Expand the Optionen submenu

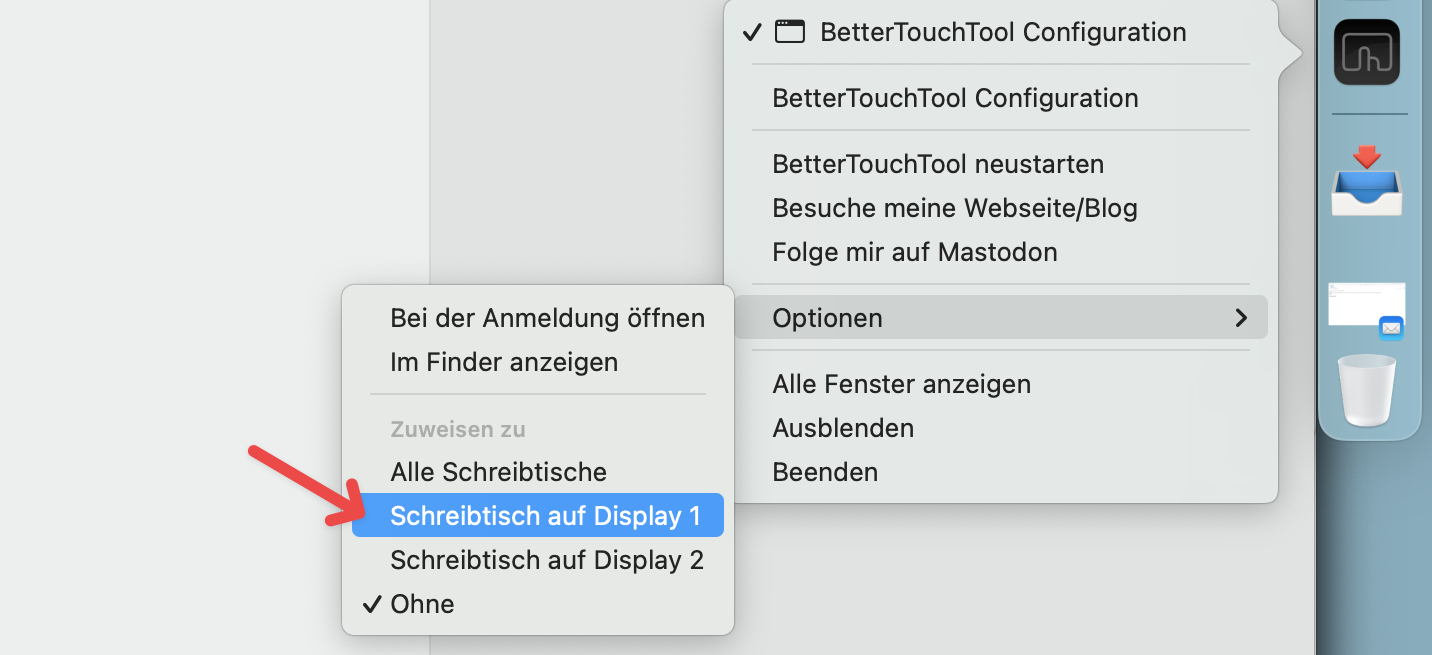[1001, 318]
